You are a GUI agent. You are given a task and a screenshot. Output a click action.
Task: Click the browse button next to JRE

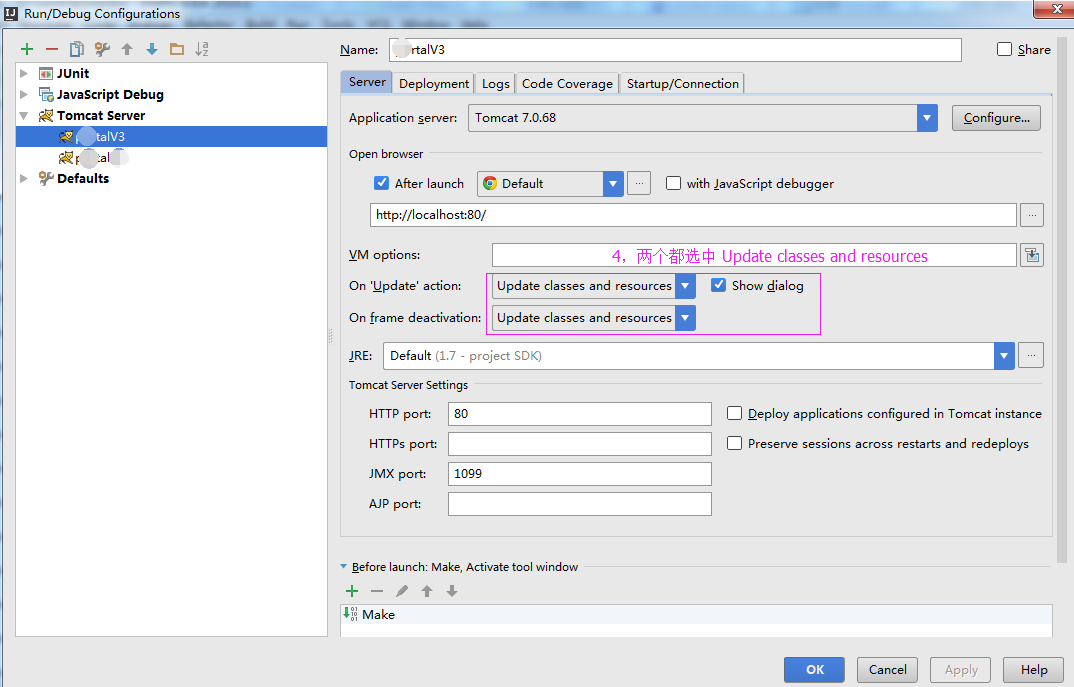pos(1031,355)
